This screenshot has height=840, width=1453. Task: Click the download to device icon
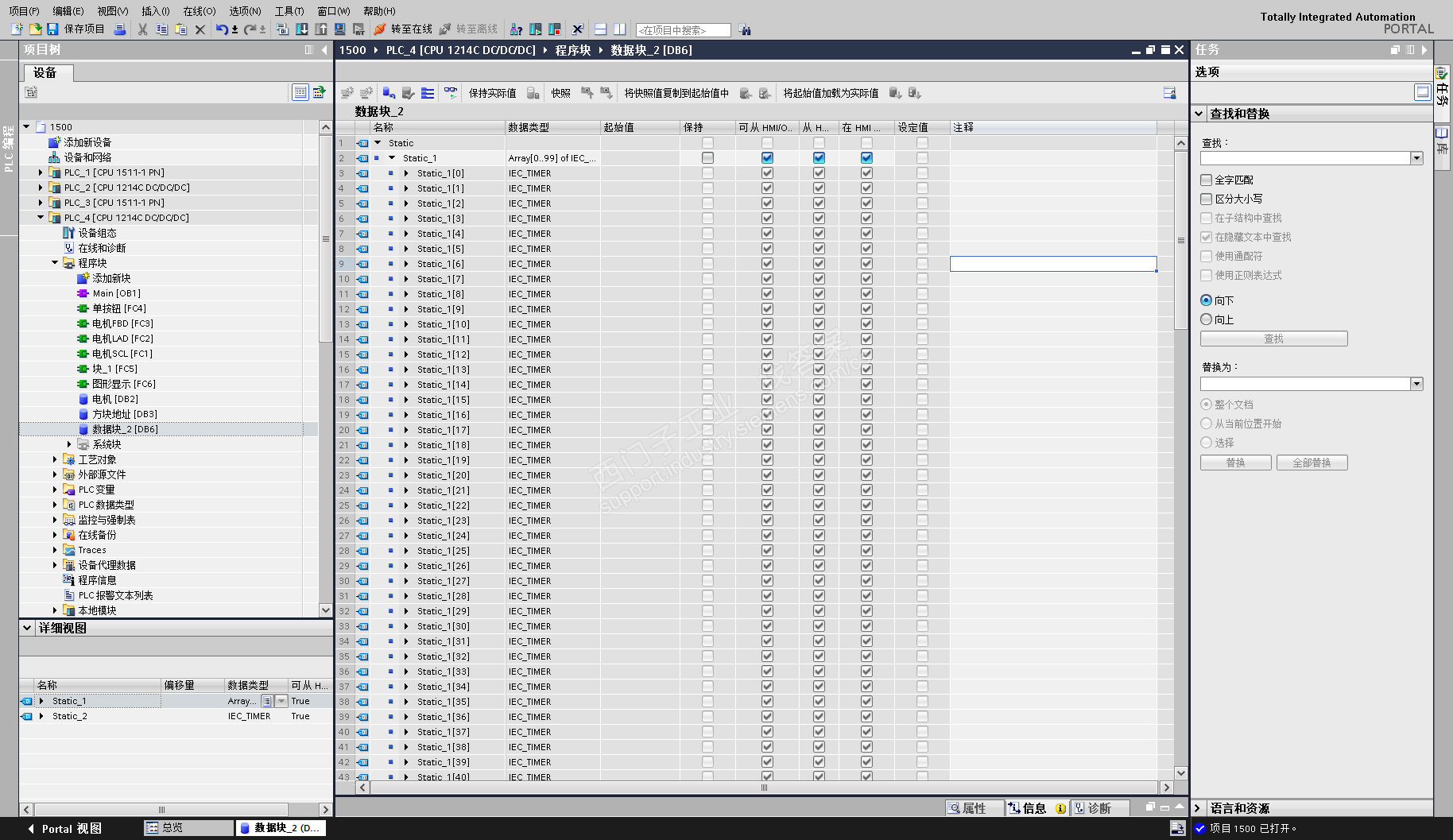[302, 29]
